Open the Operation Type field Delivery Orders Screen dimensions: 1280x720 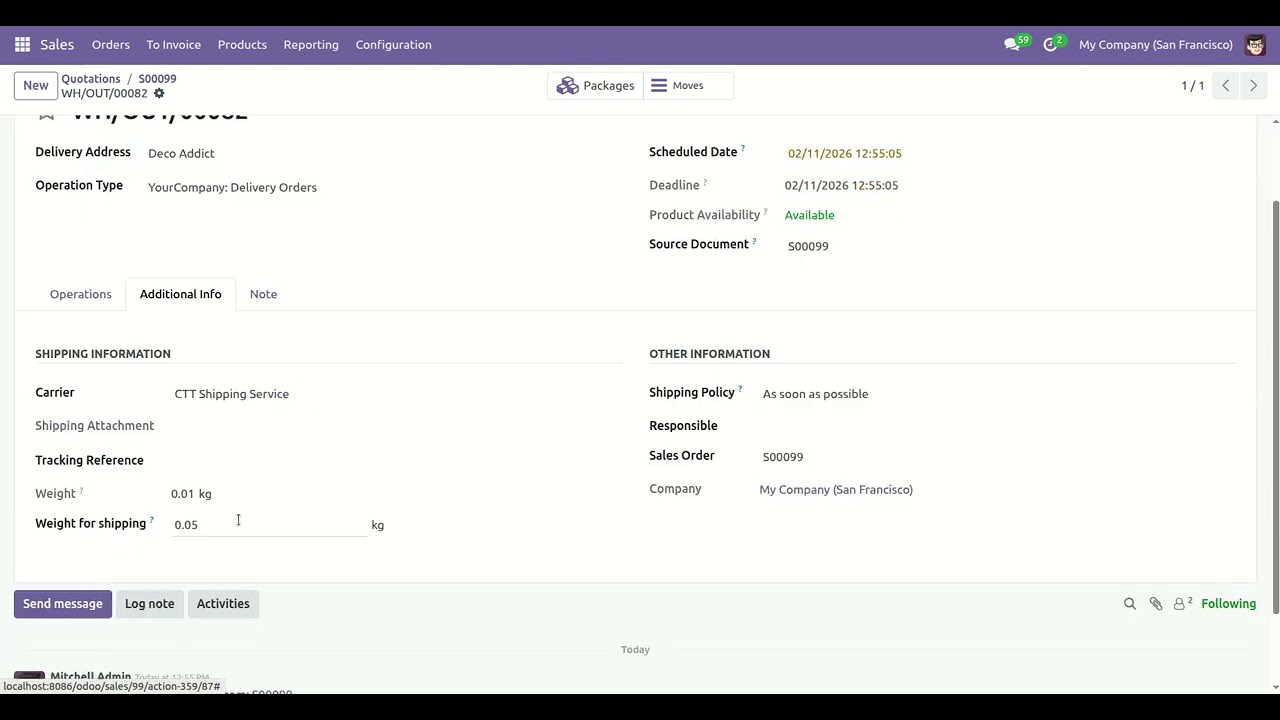[x=232, y=188]
